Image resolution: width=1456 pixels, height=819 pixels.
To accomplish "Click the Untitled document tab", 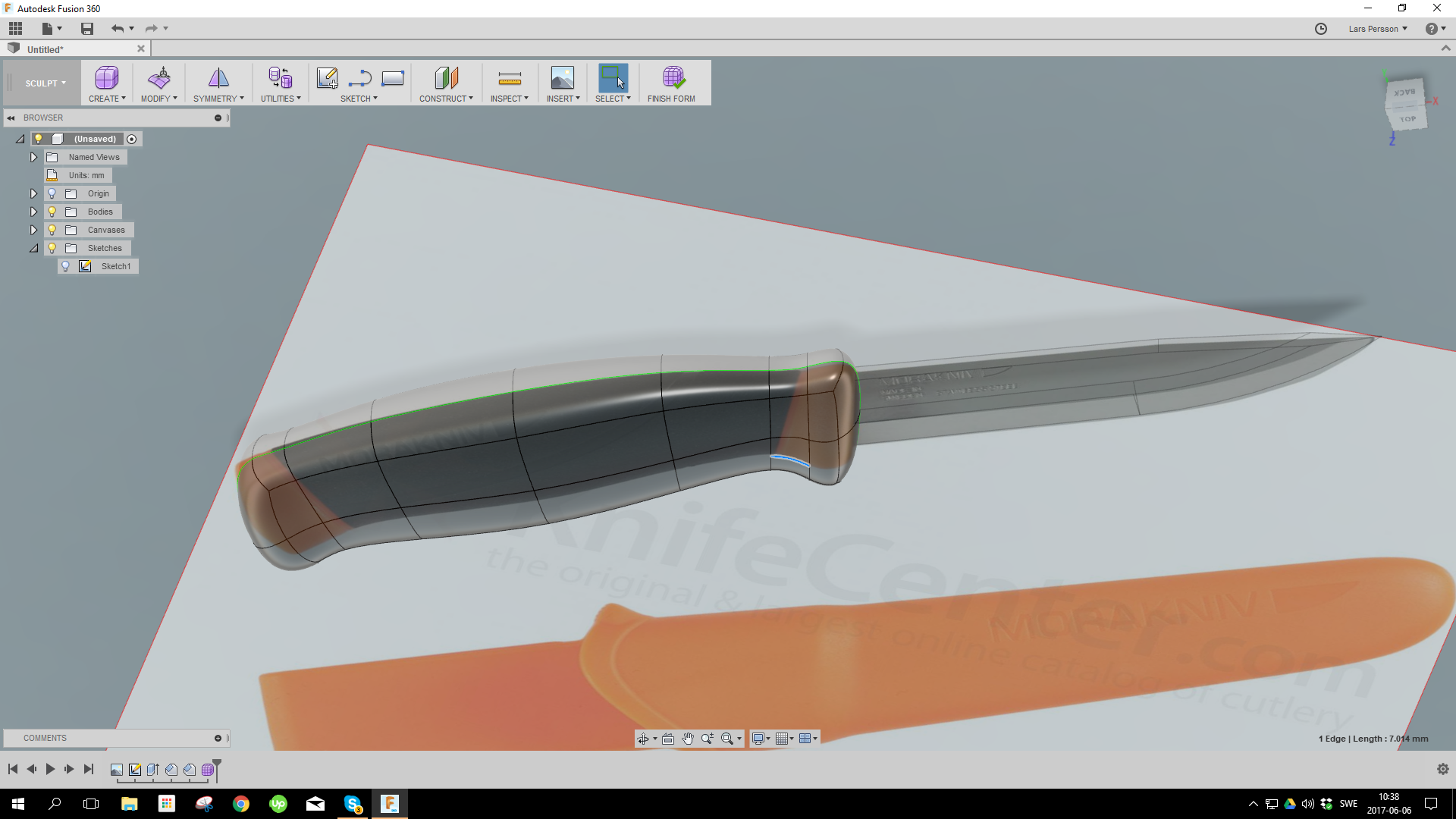I will [45, 49].
